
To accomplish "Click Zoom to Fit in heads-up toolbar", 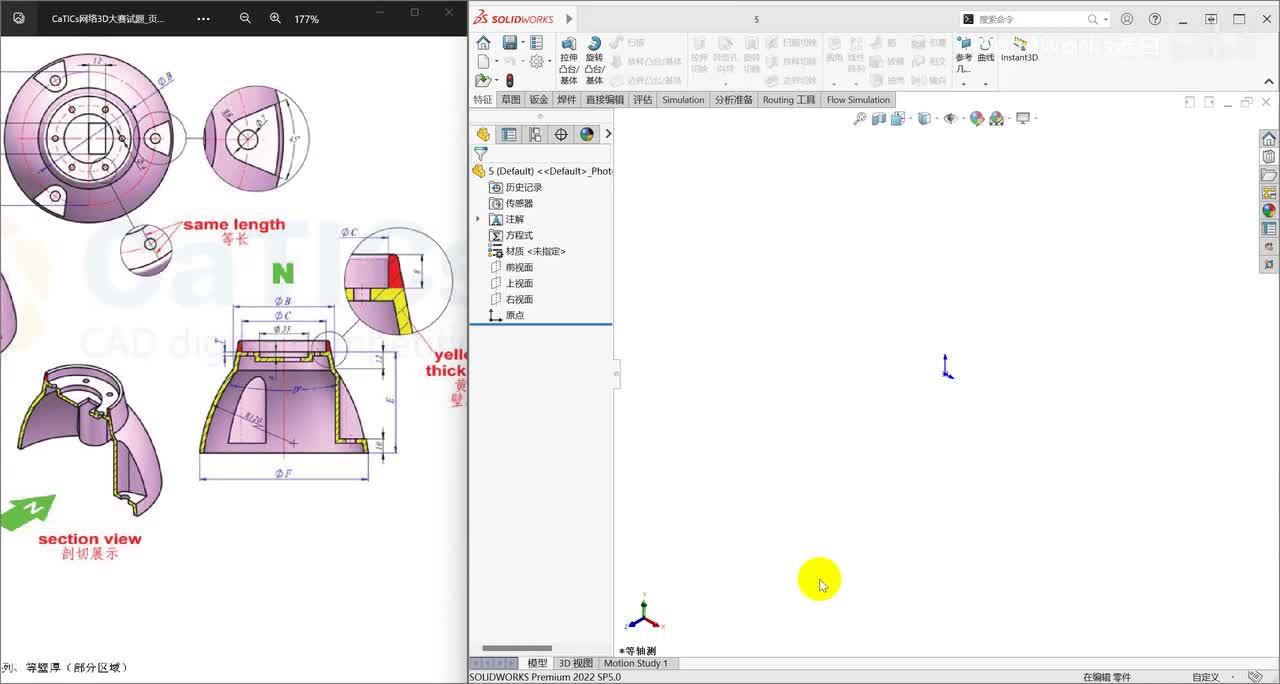I will 860,118.
